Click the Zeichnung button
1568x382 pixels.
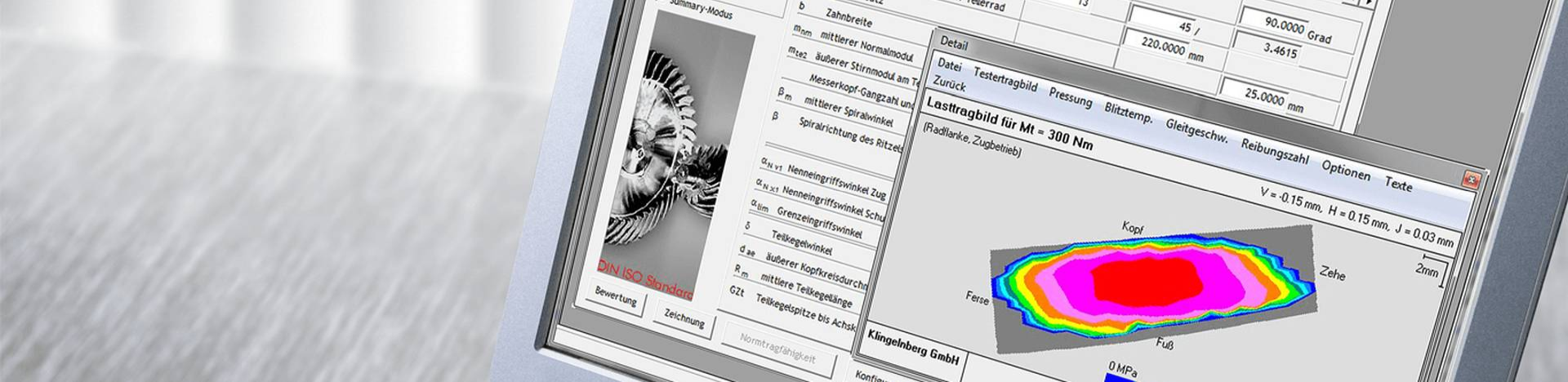coord(684,318)
